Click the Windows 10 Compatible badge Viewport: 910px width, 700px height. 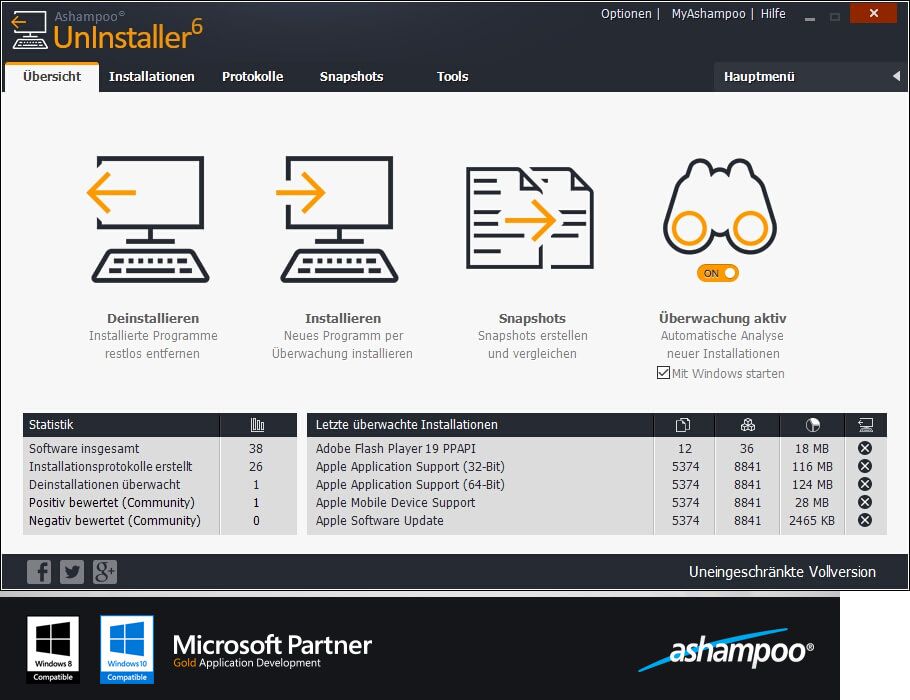click(127, 650)
